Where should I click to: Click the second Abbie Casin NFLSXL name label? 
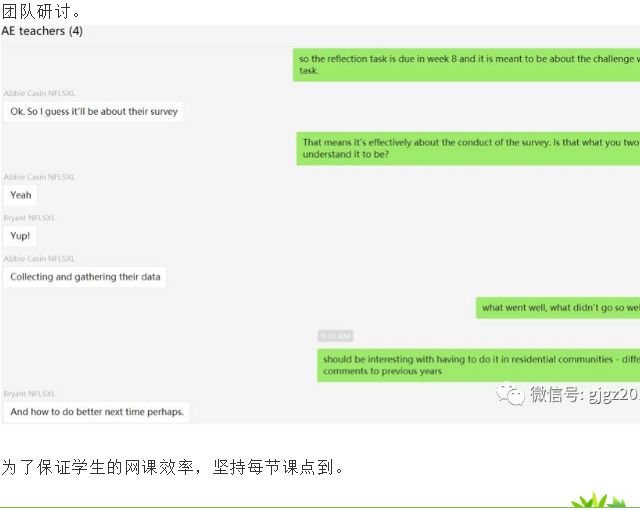click(39, 177)
